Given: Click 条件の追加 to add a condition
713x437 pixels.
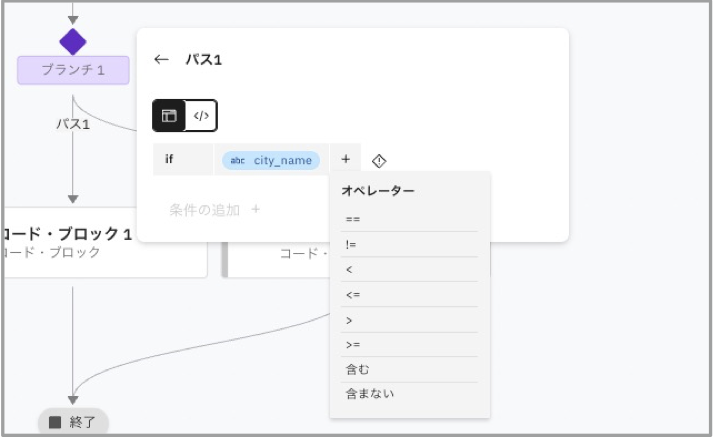Looking at the screenshot, I should [x=214, y=210].
